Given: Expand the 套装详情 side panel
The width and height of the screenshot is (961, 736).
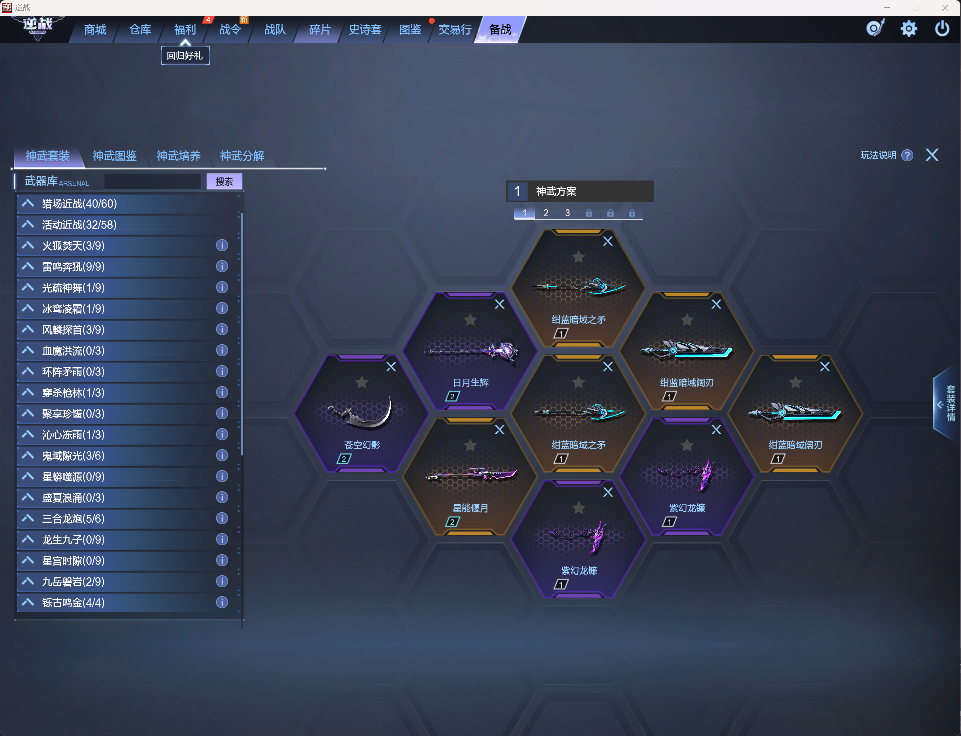Looking at the screenshot, I should [x=946, y=403].
